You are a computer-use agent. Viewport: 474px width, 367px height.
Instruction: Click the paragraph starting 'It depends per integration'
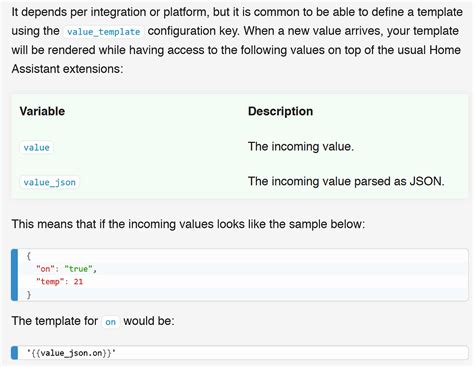point(237,41)
